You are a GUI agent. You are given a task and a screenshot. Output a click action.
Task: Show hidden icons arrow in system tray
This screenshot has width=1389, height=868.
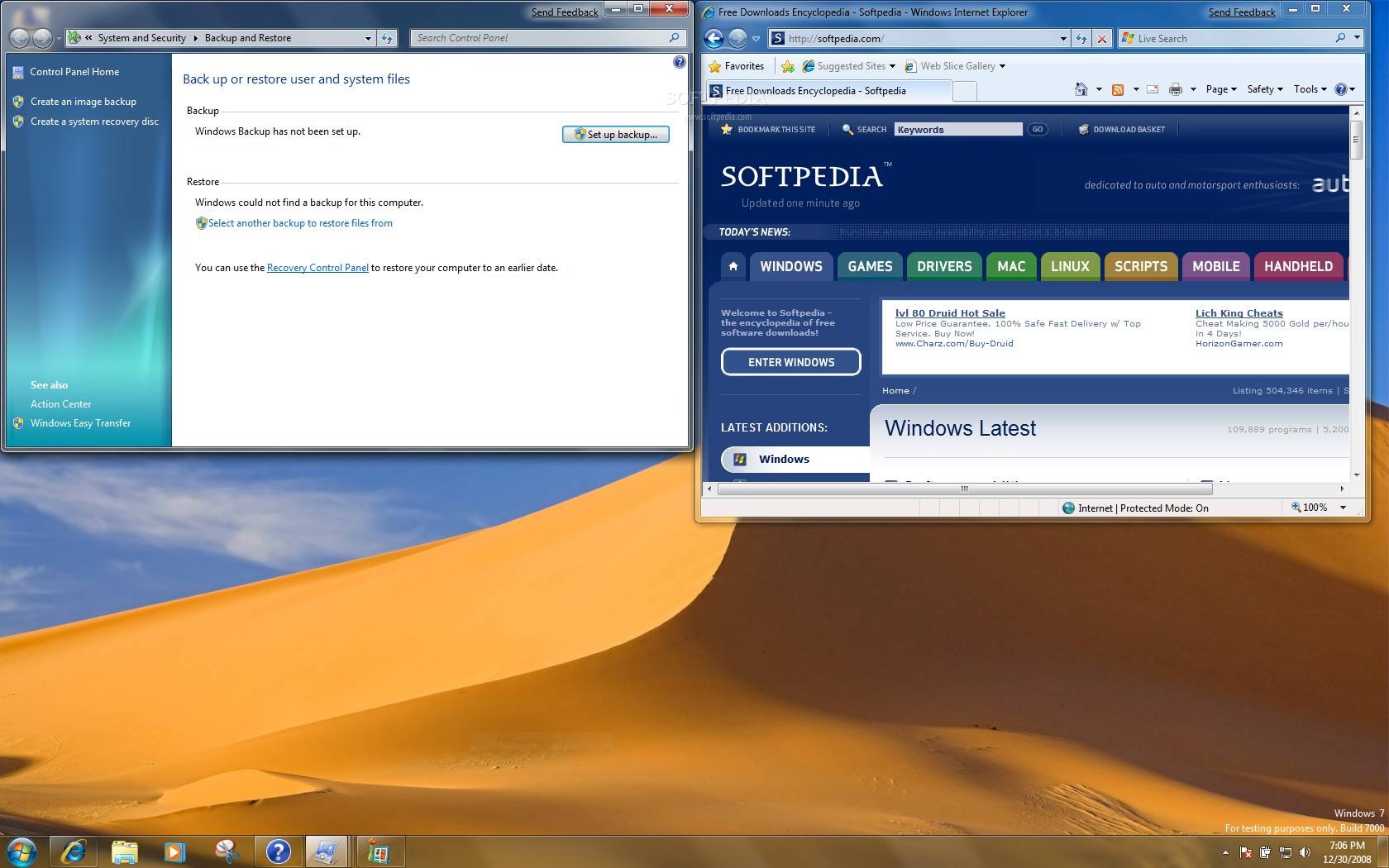[x=1224, y=852]
